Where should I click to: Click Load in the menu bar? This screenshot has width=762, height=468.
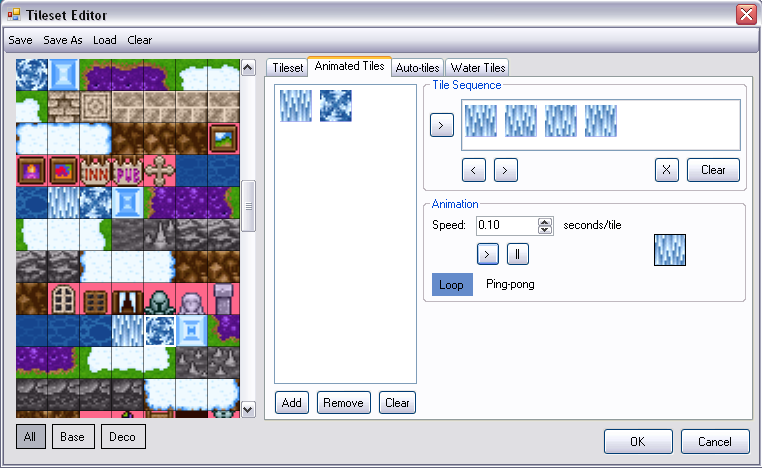(x=104, y=40)
